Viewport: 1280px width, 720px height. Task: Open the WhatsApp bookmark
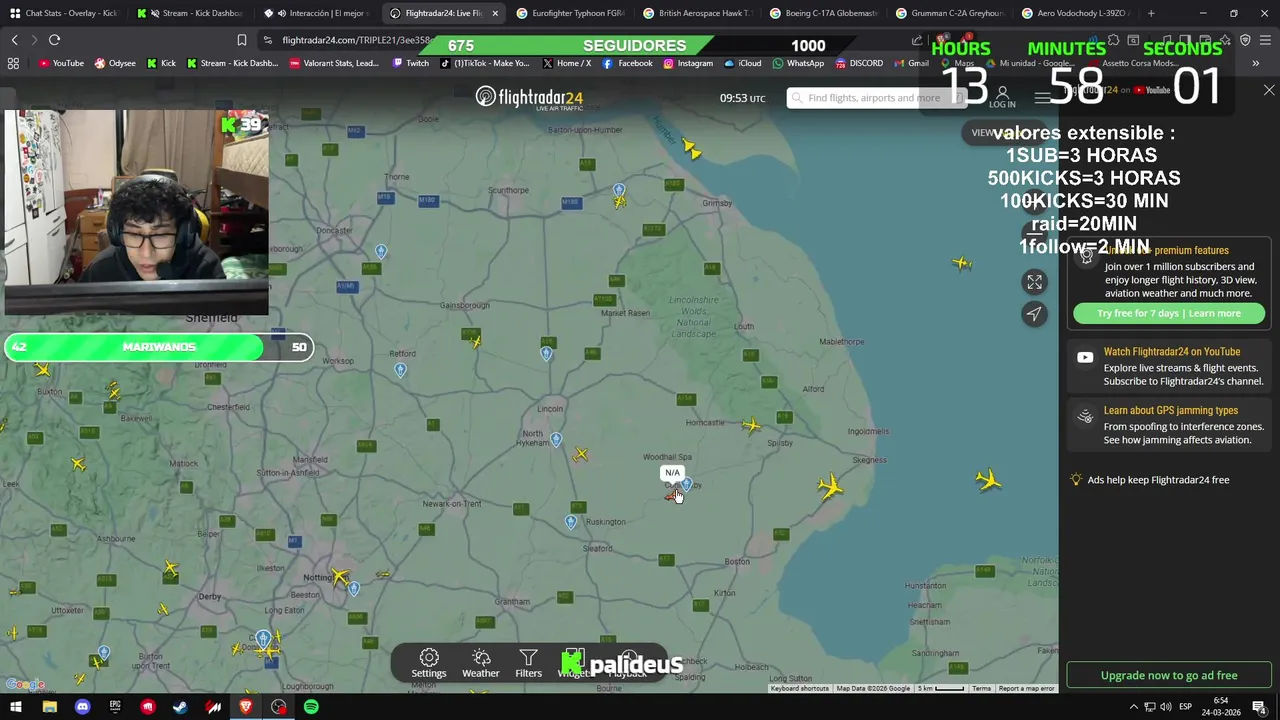click(x=797, y=63)
